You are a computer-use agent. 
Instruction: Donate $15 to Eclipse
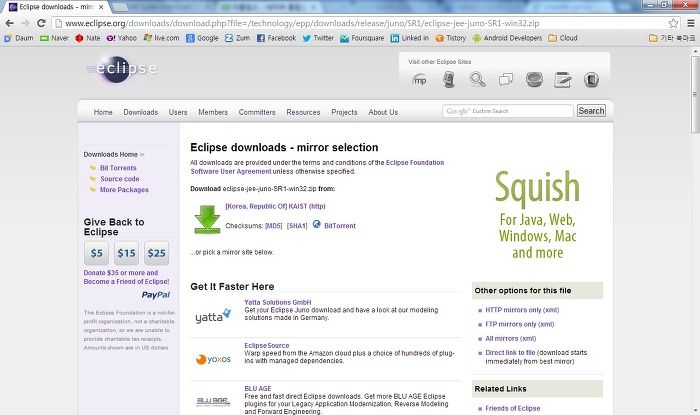[126, 253]
